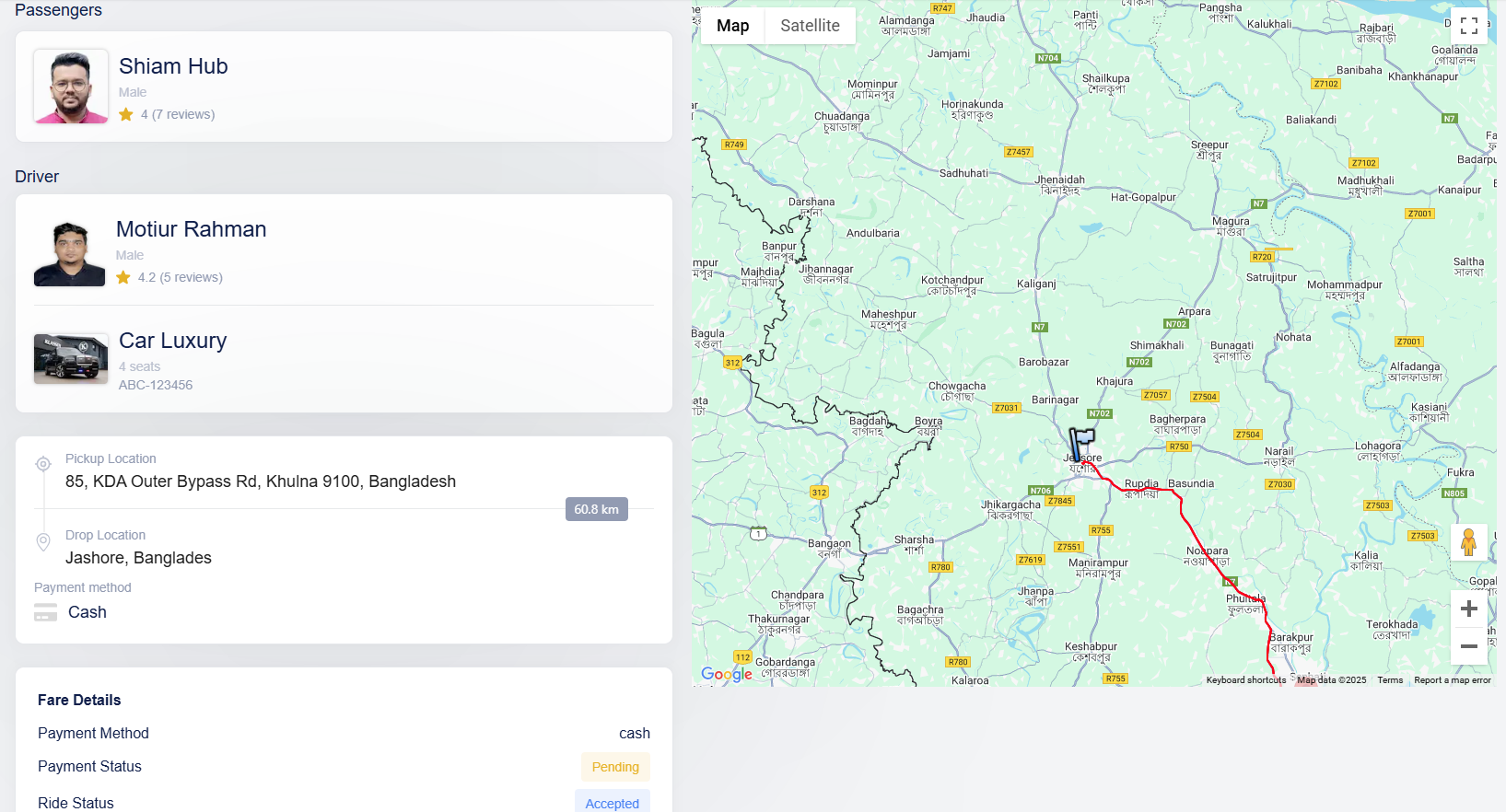The width and height of the screenshot is (1506, 812).
Task: Click the Car Luxury title
Action: [173, 341]
